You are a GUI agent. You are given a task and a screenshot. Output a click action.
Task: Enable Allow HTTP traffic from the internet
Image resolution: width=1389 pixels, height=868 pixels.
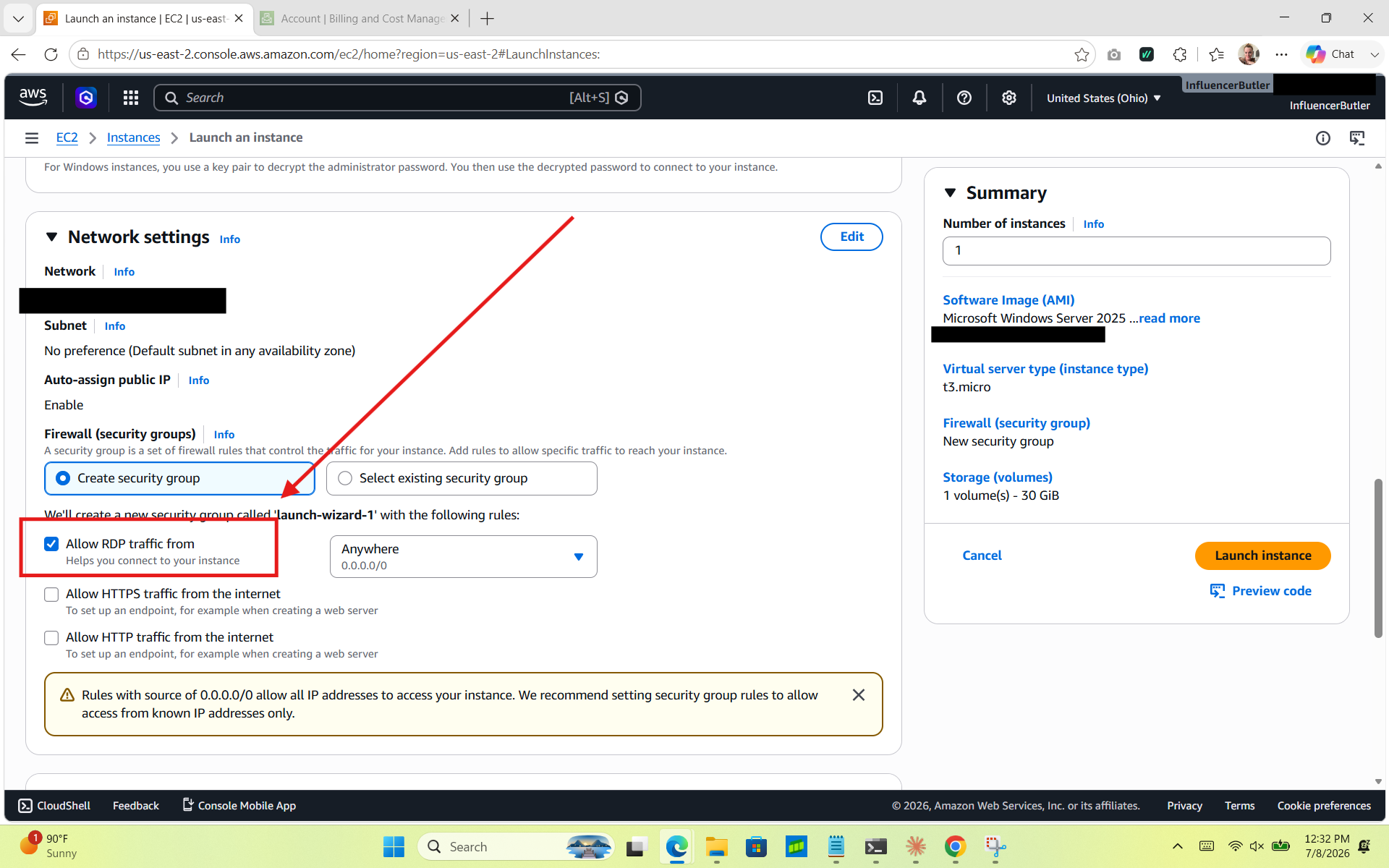click(51, 638)
